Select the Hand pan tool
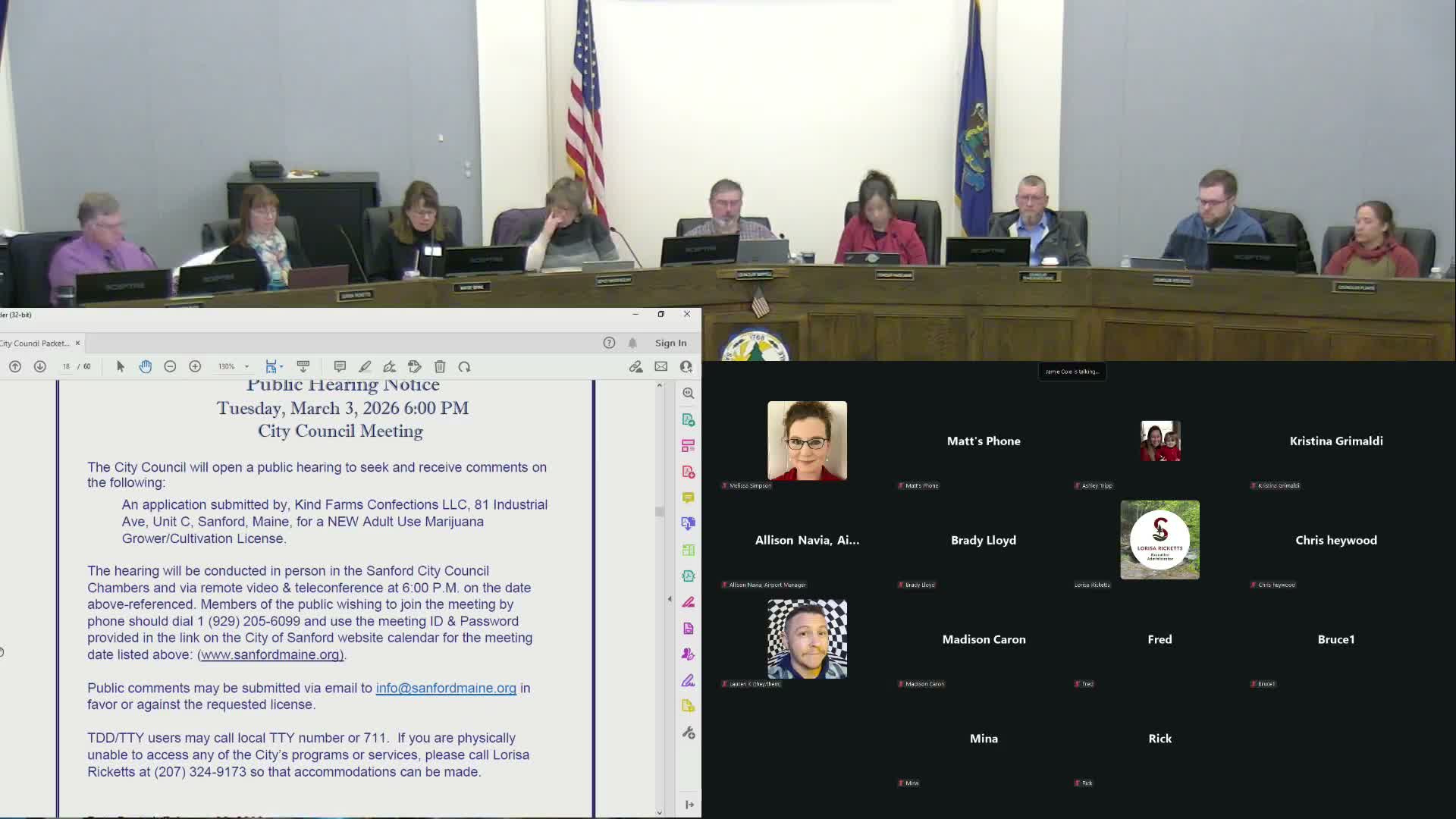The image size is (1456, 819). tap(146, 367)
